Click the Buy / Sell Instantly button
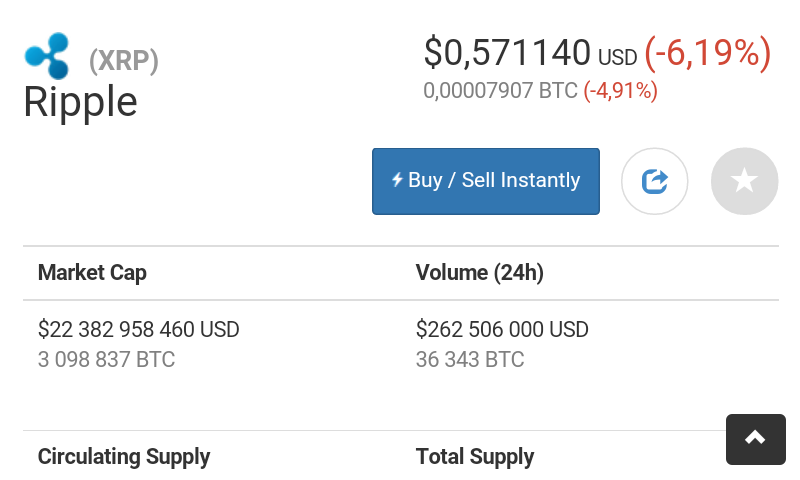800x480 pixels. tap(486, 181)
